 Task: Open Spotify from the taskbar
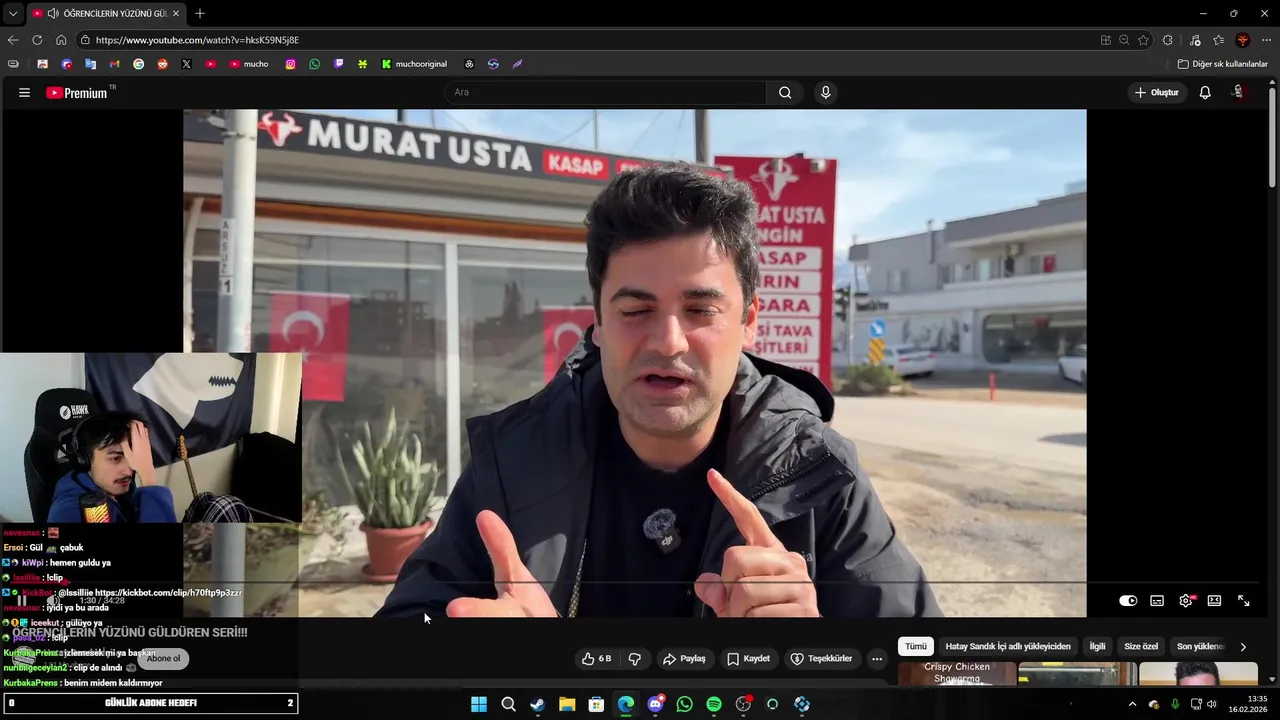point(713,704)
